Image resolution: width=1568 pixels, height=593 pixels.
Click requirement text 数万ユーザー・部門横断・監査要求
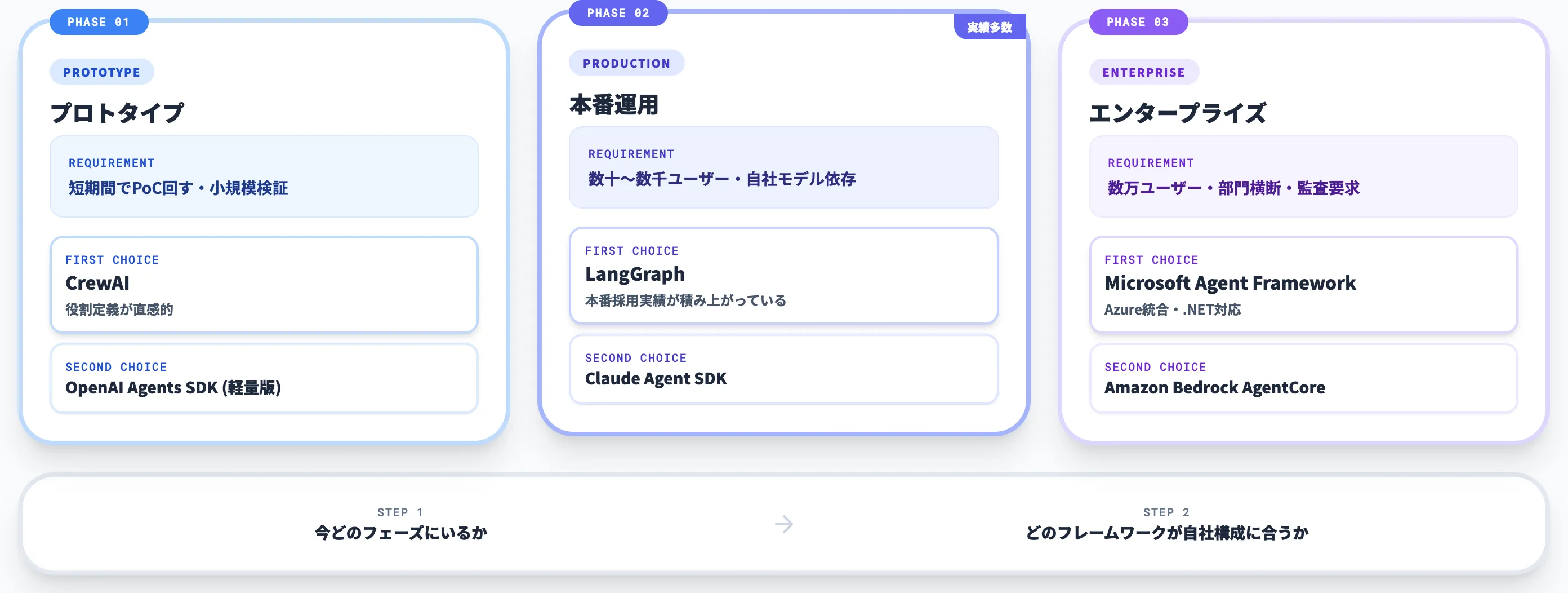coord(1233,188)
